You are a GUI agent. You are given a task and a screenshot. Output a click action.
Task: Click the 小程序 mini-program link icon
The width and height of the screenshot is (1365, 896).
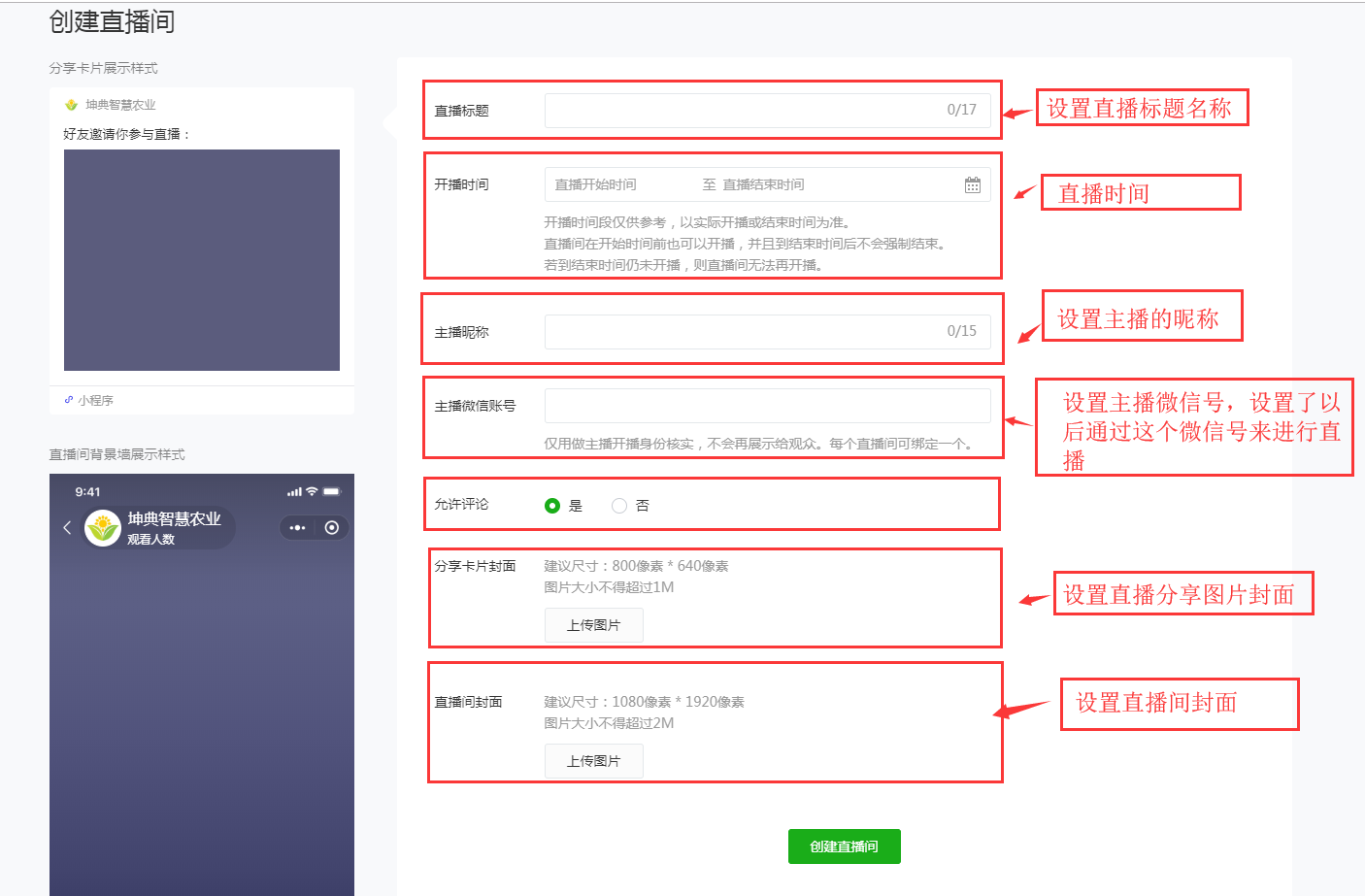click(x=69, y=400)
